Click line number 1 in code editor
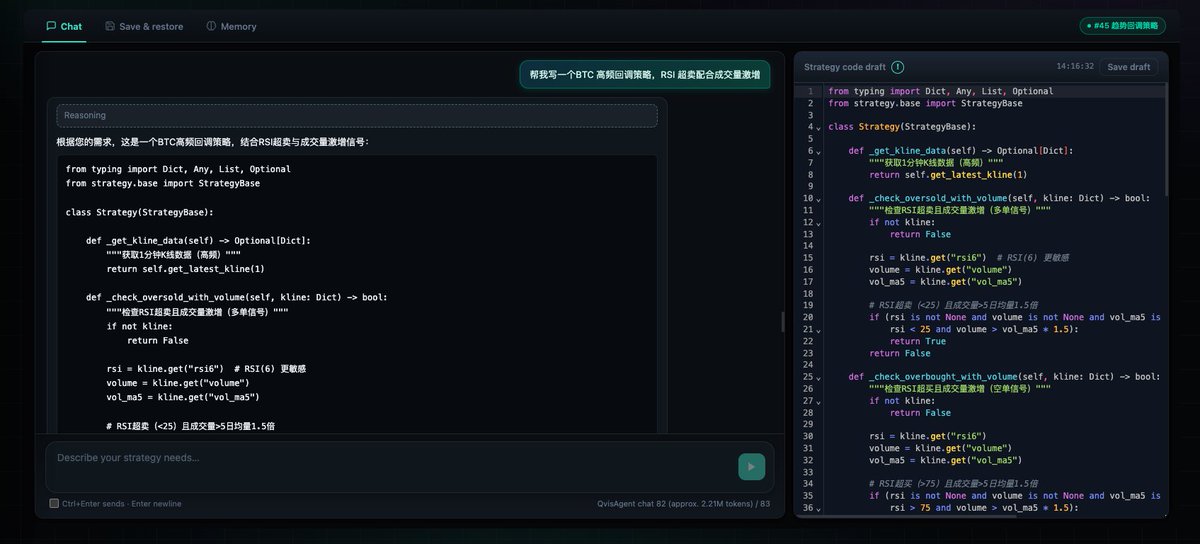Viewport: 1200px width, 544px height. (x=809, y=91)
